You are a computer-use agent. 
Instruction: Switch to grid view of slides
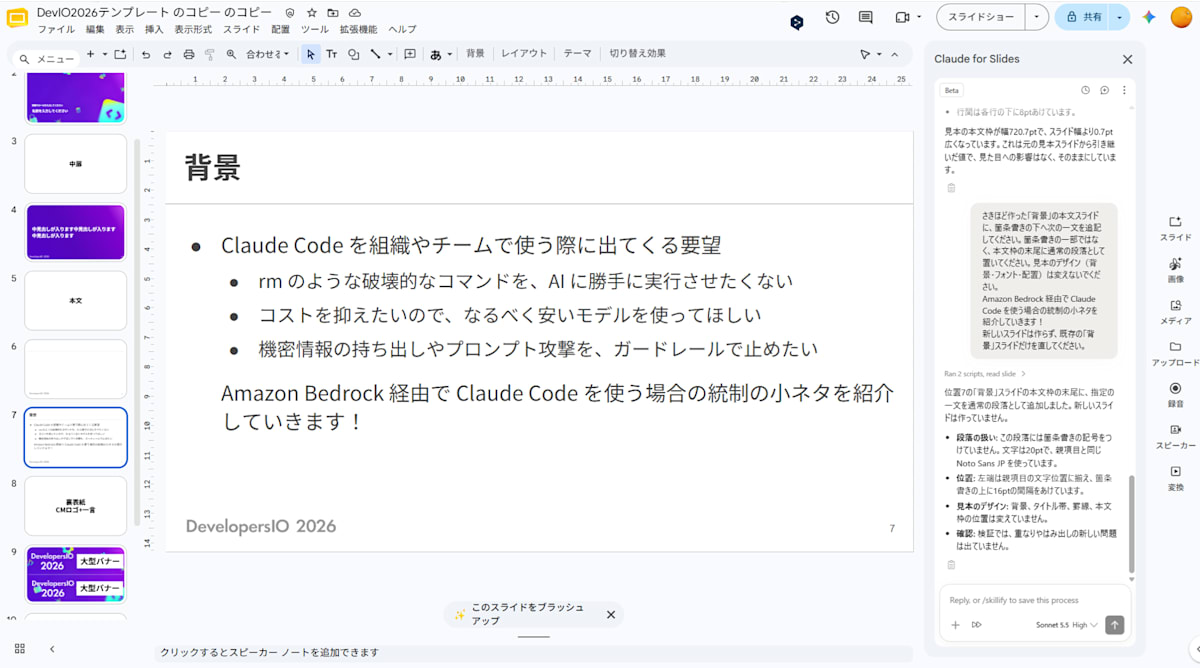[20, 649]
